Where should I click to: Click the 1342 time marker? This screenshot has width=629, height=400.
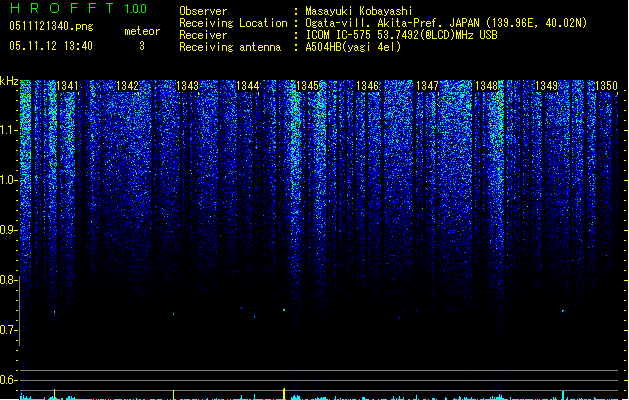127,86
